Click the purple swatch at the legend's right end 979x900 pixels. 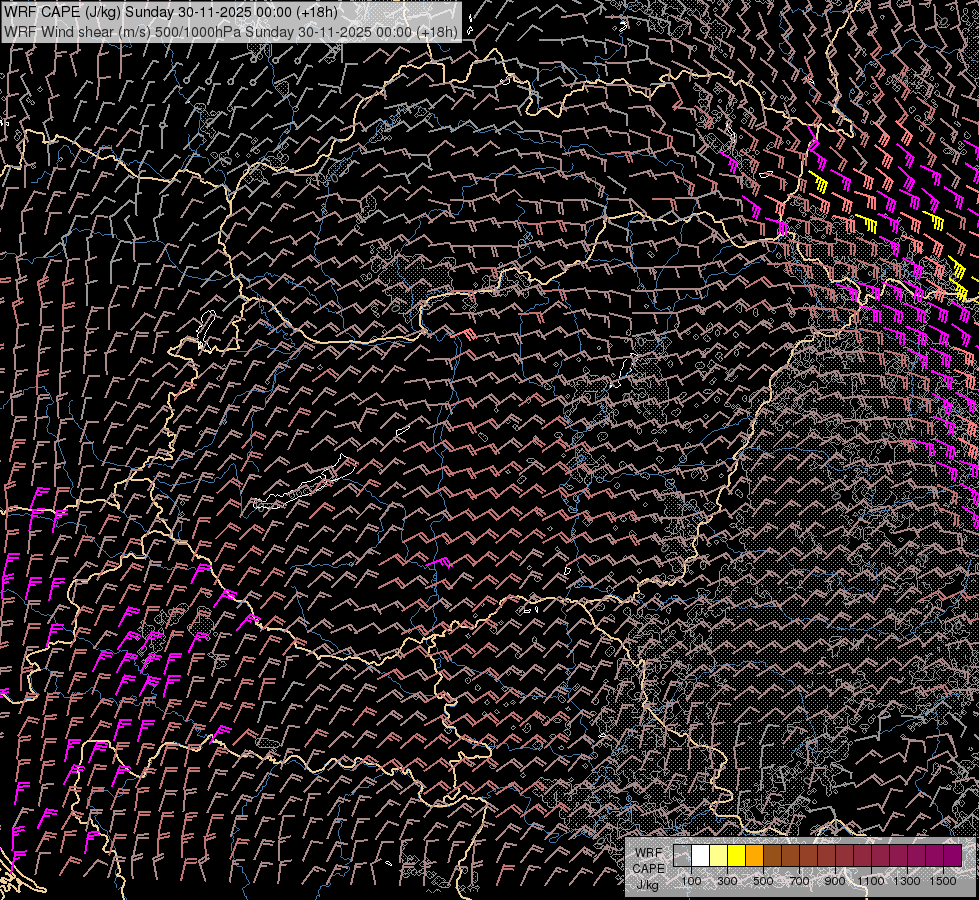point(952,856)
